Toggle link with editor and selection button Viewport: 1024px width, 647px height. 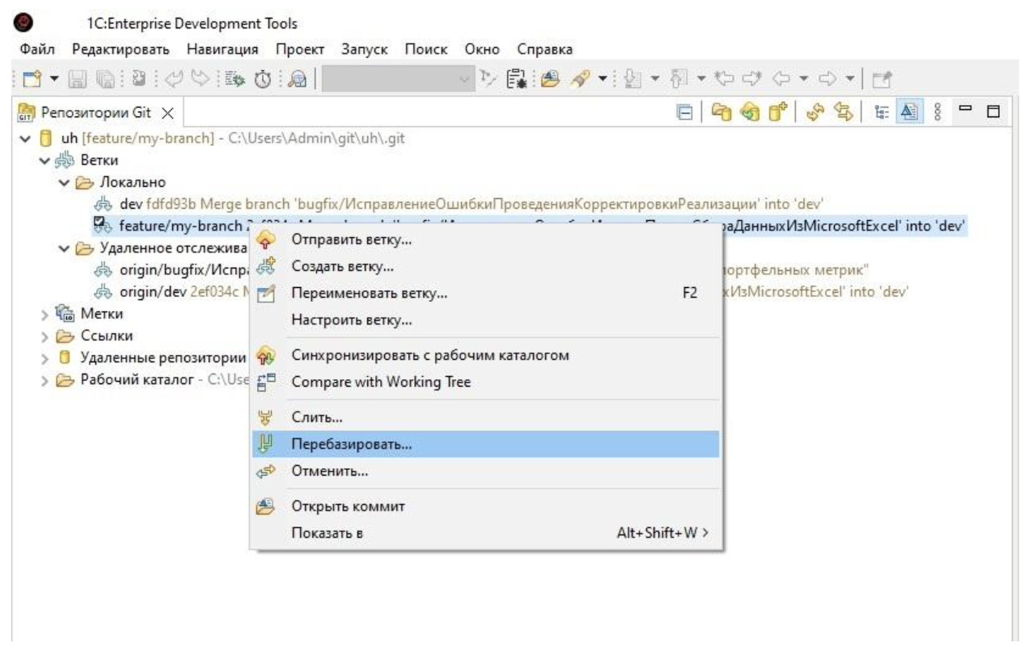tap(843, 113)
